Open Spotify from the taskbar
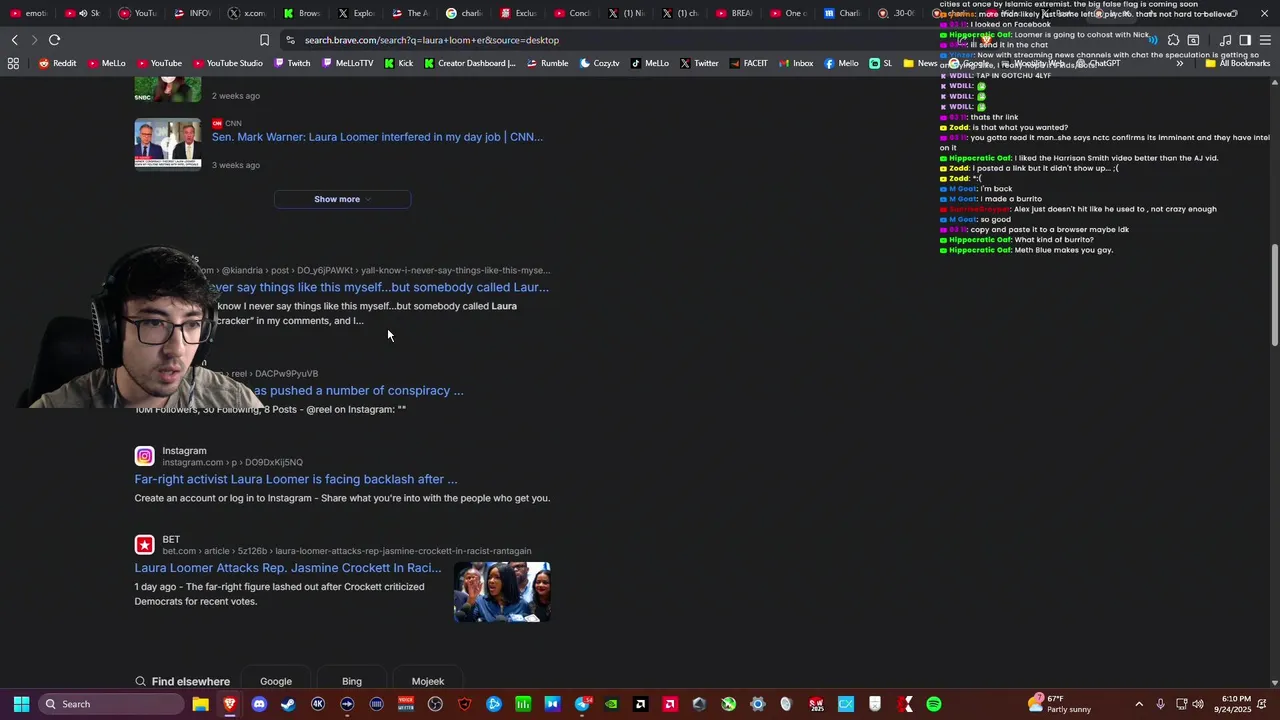Image resolution: width=1280 pixels, height=720 pixels. [x=934, y=704]
